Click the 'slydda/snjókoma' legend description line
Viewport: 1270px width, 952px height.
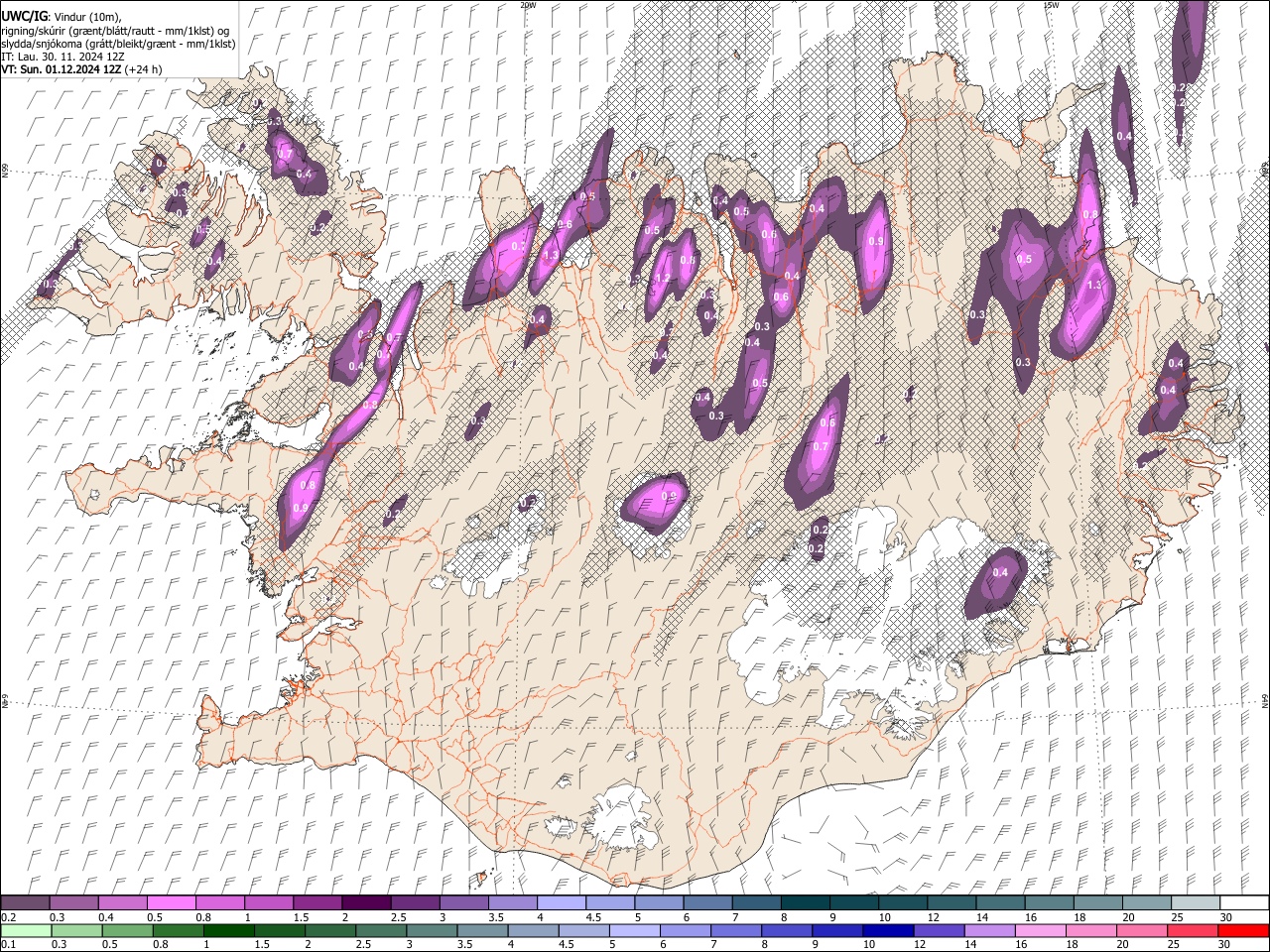118,44
